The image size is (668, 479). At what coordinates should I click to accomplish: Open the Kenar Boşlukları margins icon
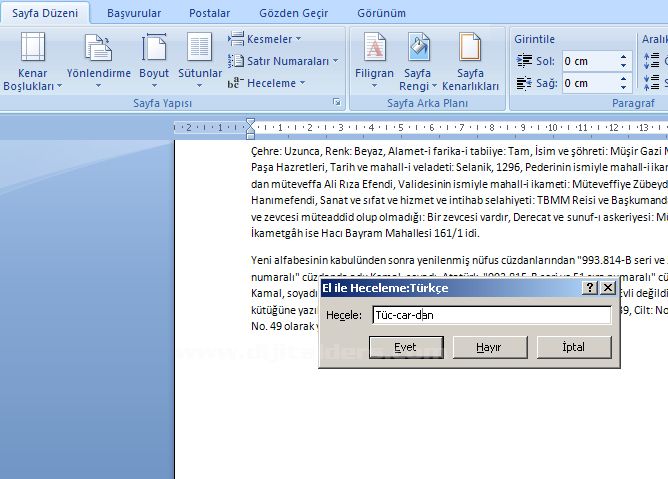tap(33, 46)
